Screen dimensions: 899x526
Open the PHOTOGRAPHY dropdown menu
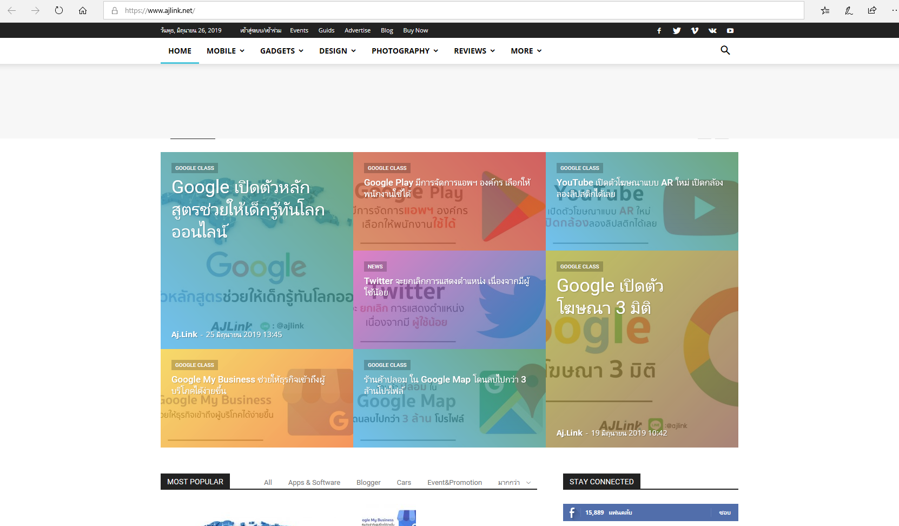(404, 51)
